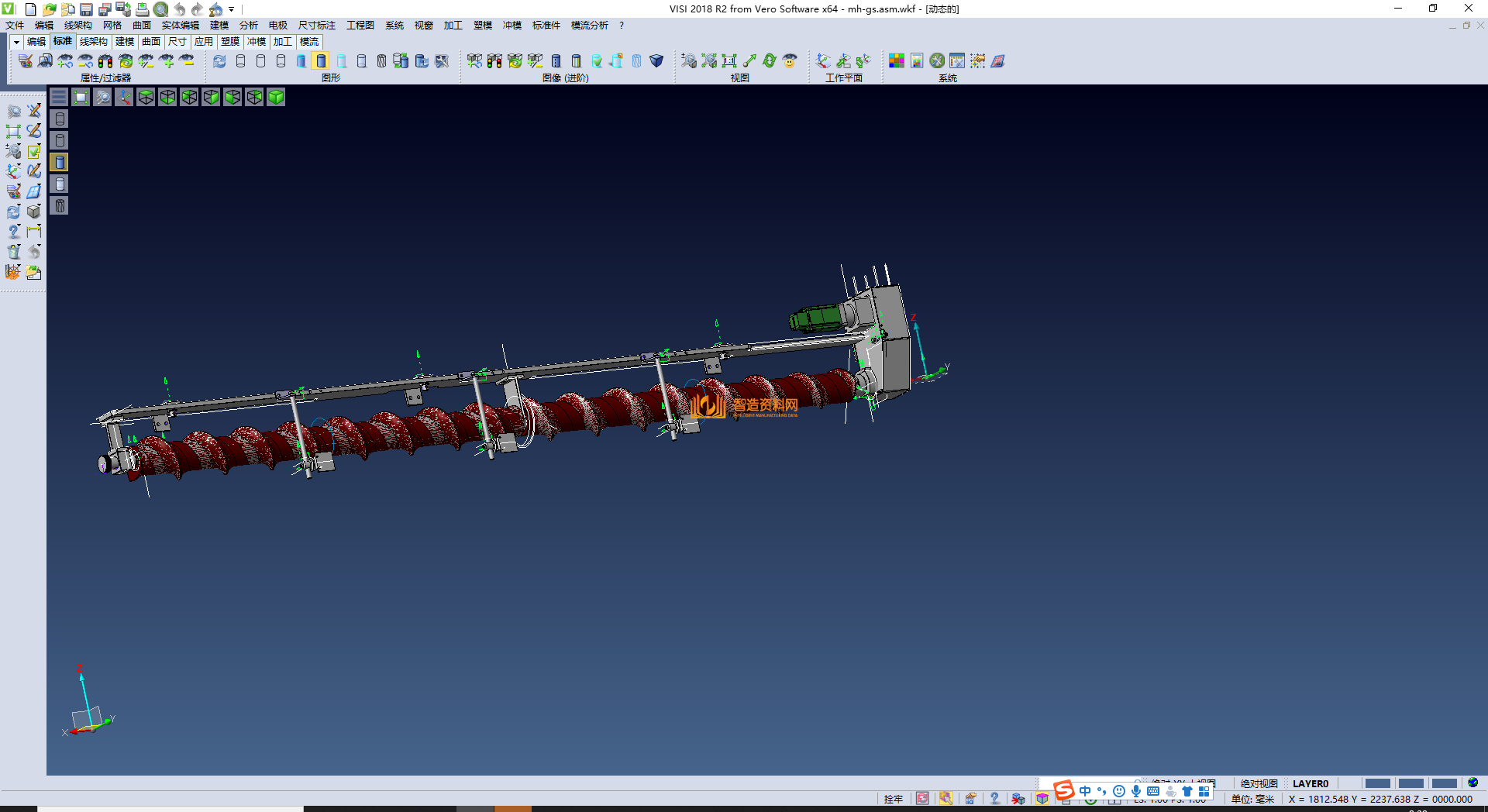Switch to the 建模 toolbar tab
Image resolution: width=1488 pixels, height=812 pixels.
[124, 42]
